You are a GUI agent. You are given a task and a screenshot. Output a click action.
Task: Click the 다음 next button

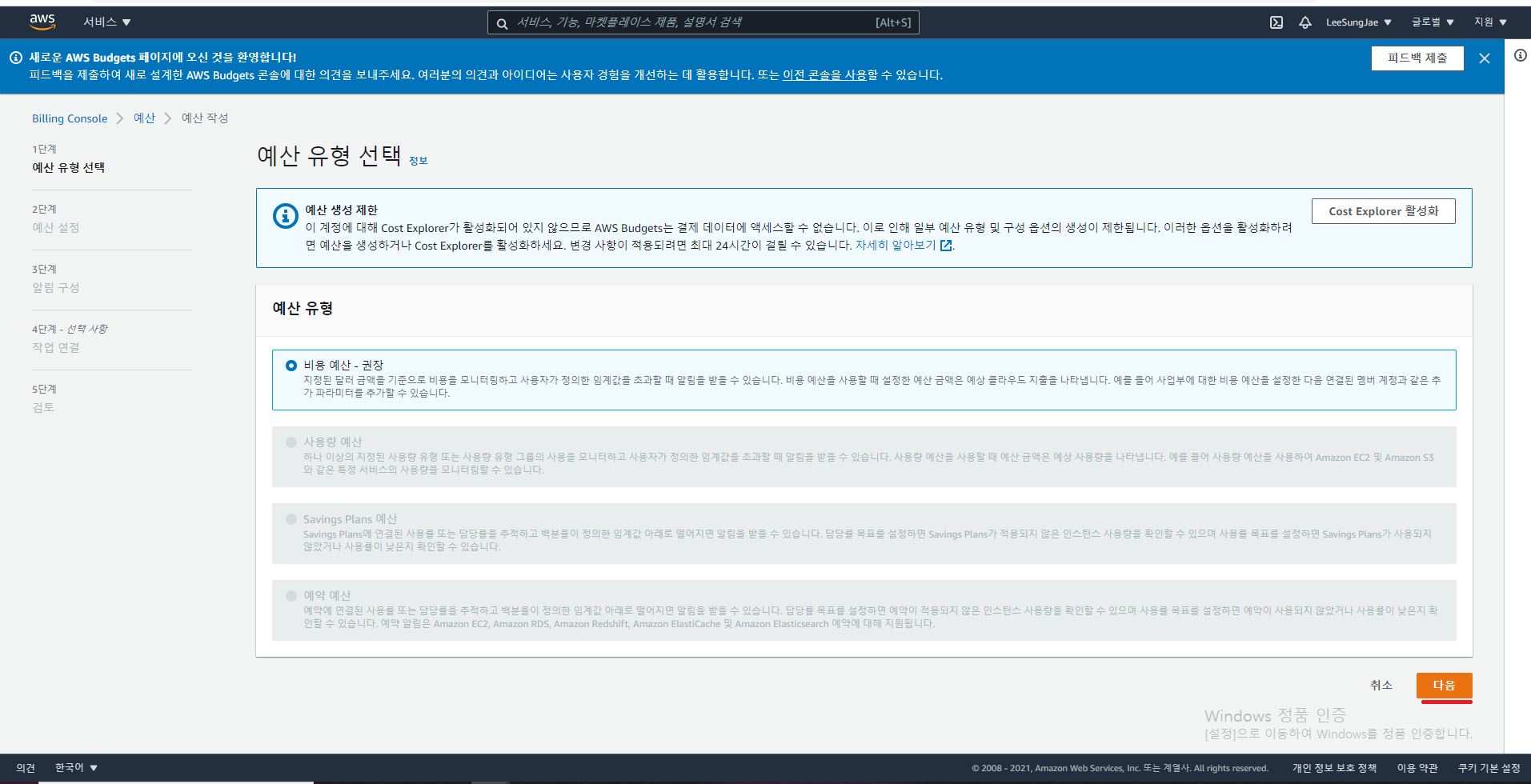click(x=1444, y=686)
